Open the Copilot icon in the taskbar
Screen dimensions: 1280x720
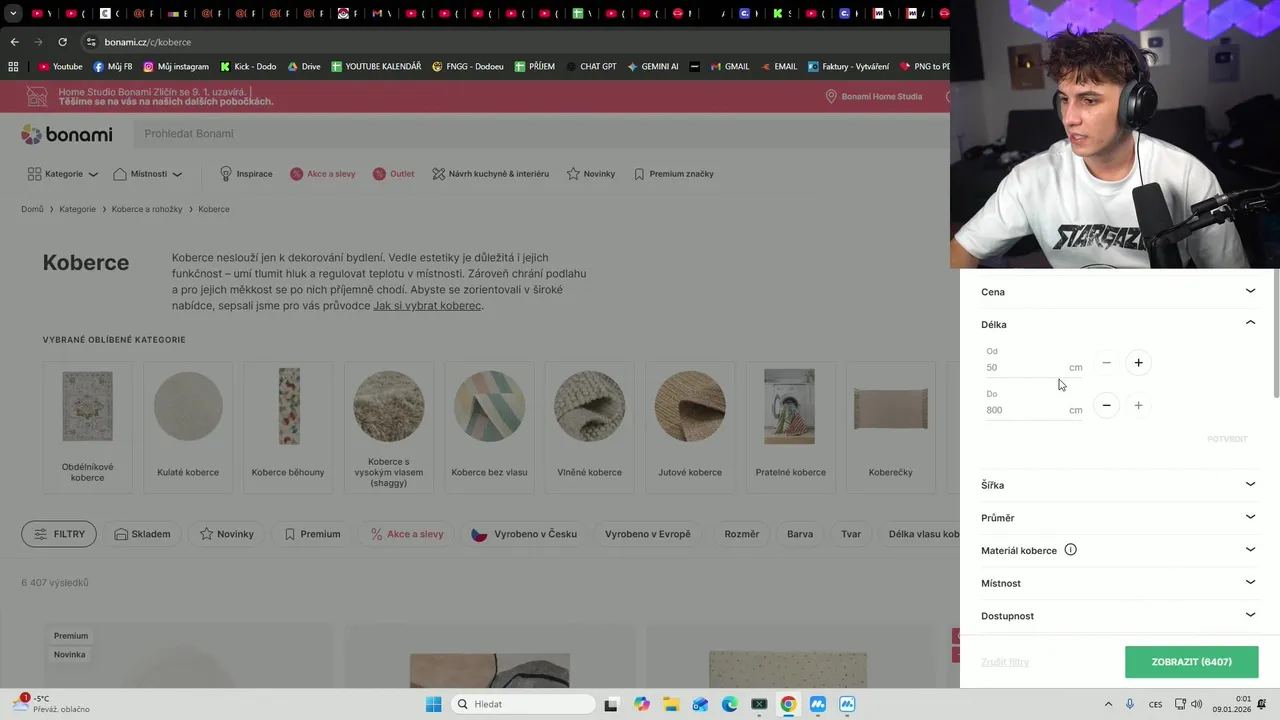pyautogui.click(x=641, y=704)
